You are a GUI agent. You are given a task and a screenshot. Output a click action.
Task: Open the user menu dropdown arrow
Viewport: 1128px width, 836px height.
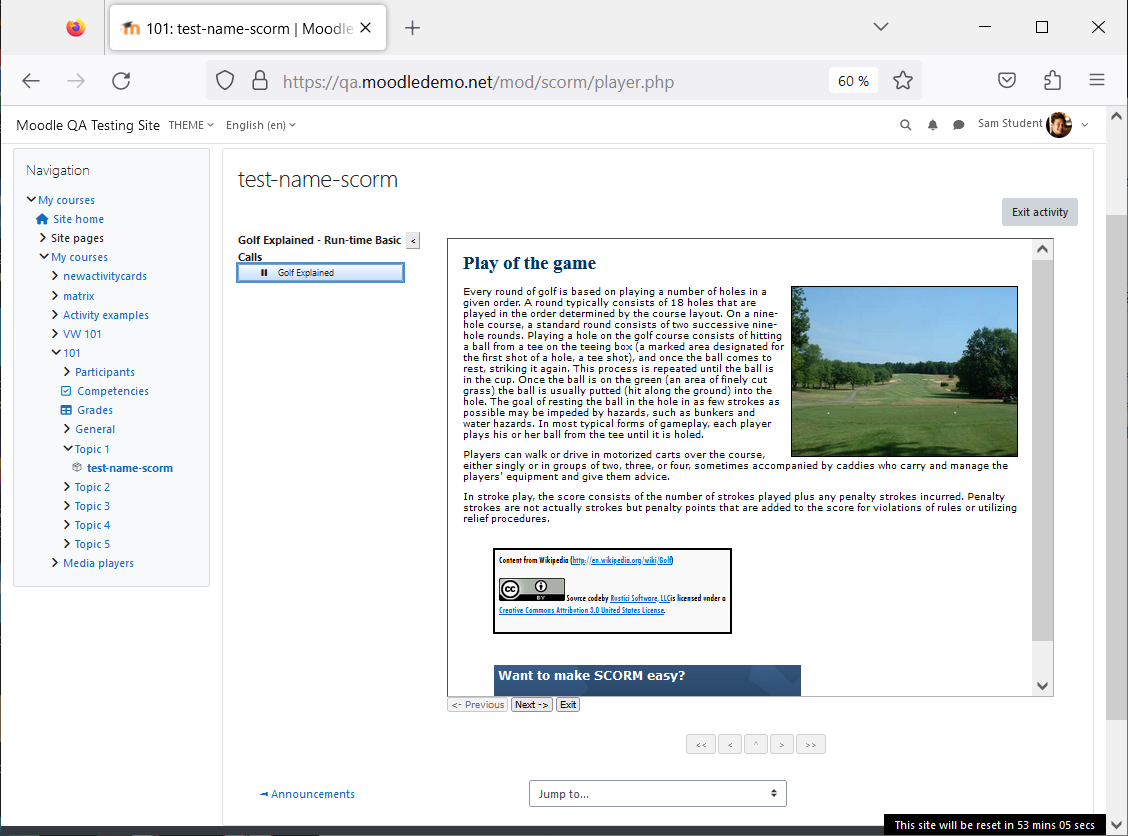(1085, 125)
